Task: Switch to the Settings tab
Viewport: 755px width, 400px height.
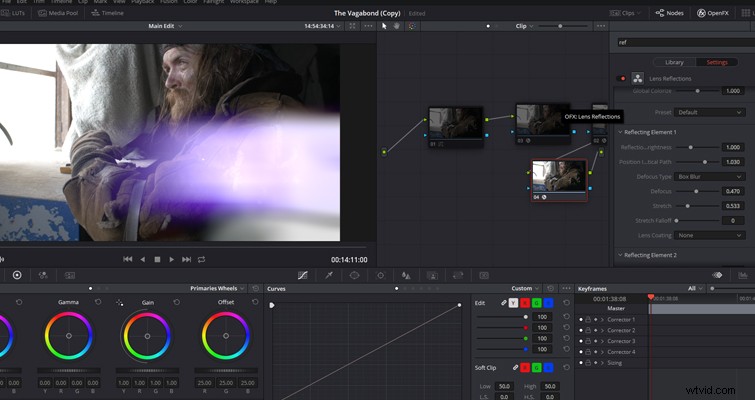Action: click(x=716, y=62)
